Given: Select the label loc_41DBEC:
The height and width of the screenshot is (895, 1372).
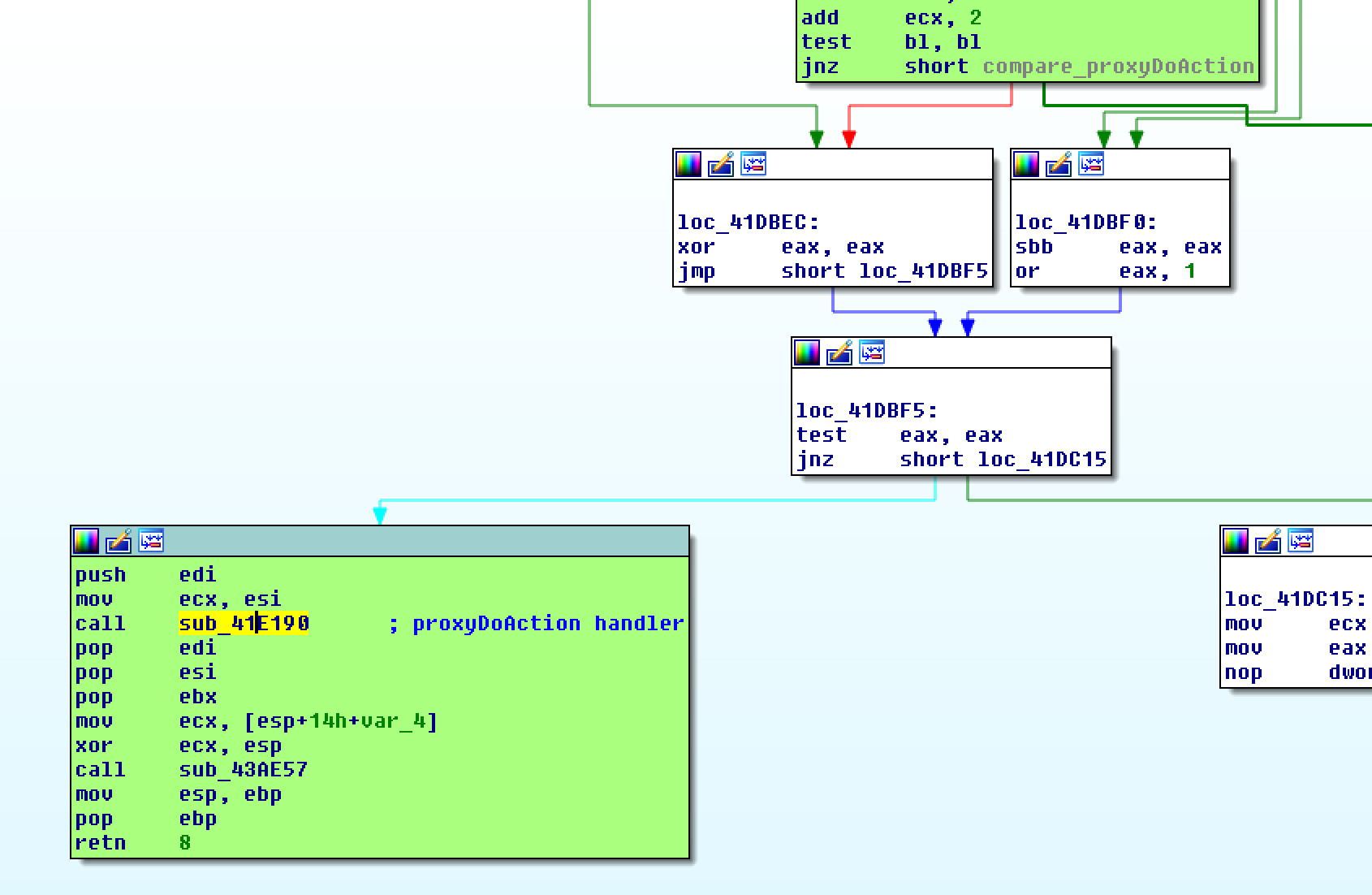Looking at the screenshot, I should [x=749, y=223].
